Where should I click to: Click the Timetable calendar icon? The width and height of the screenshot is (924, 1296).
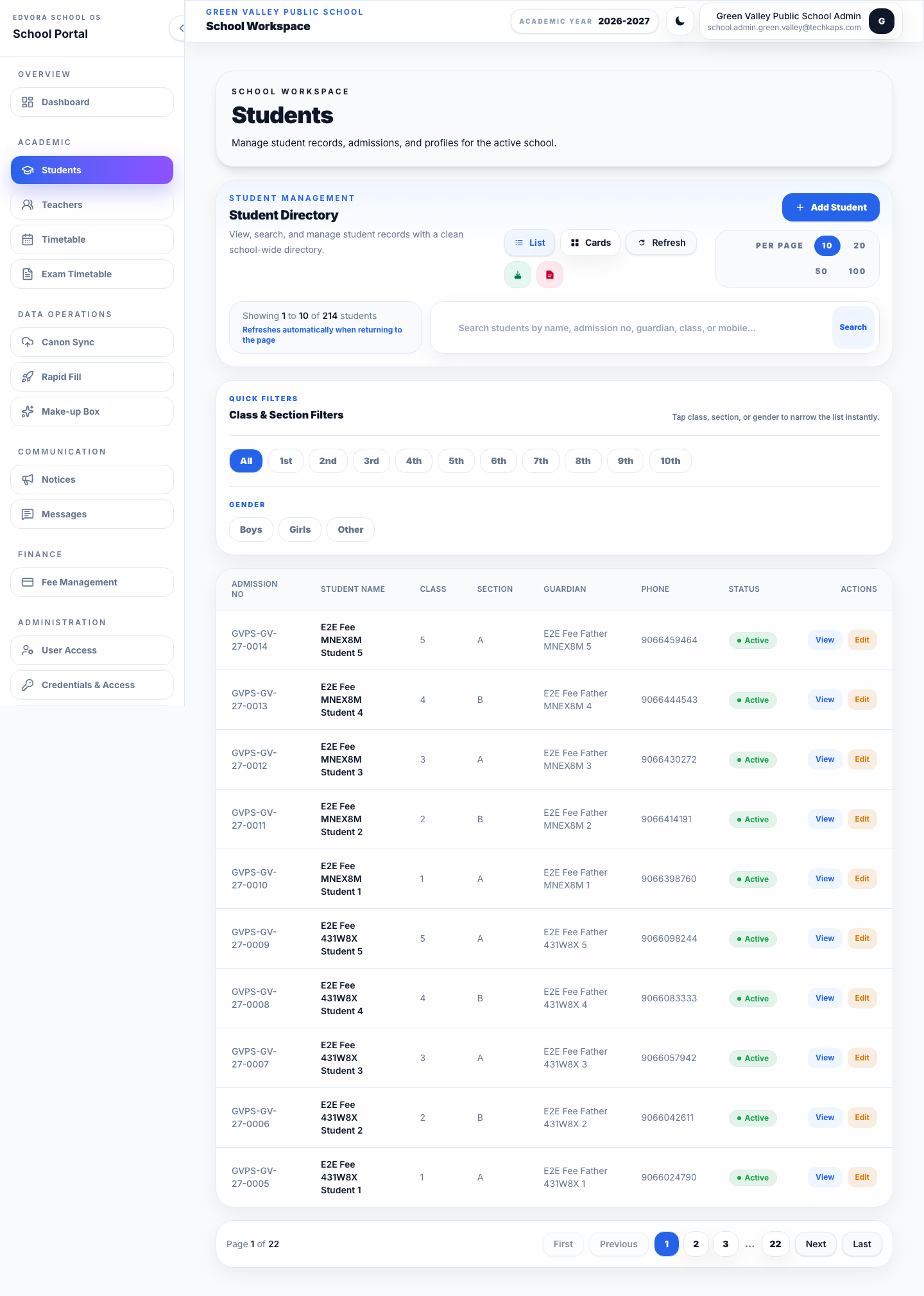(28, 239)
